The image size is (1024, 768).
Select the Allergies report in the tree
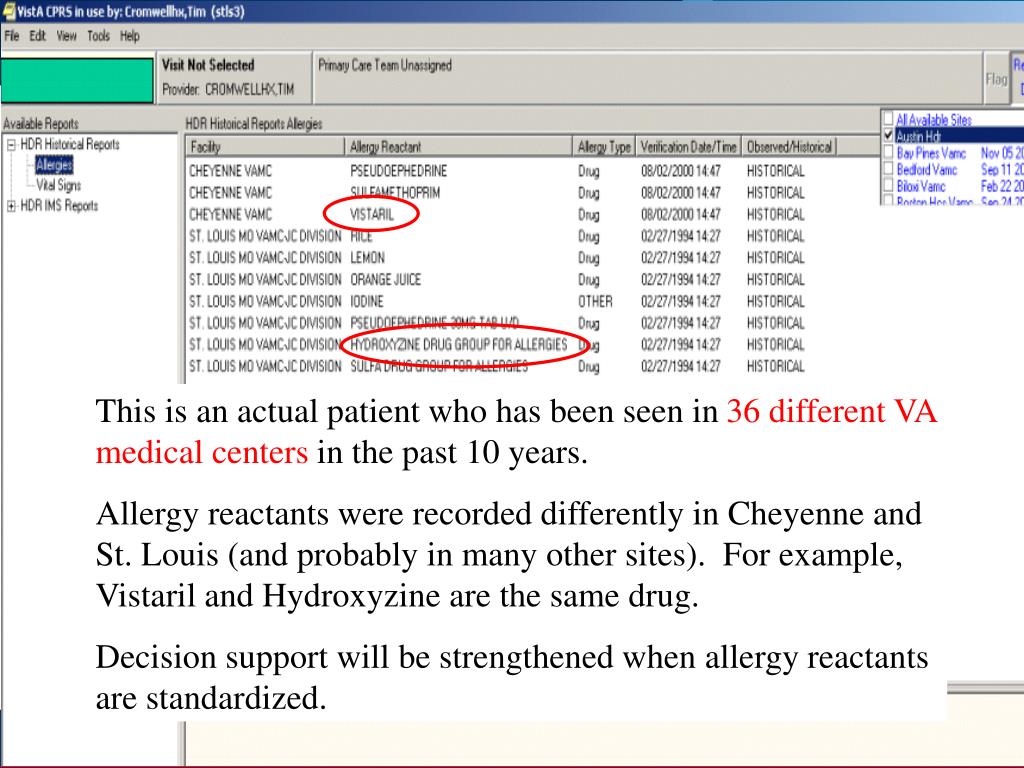tap(54, 165)
